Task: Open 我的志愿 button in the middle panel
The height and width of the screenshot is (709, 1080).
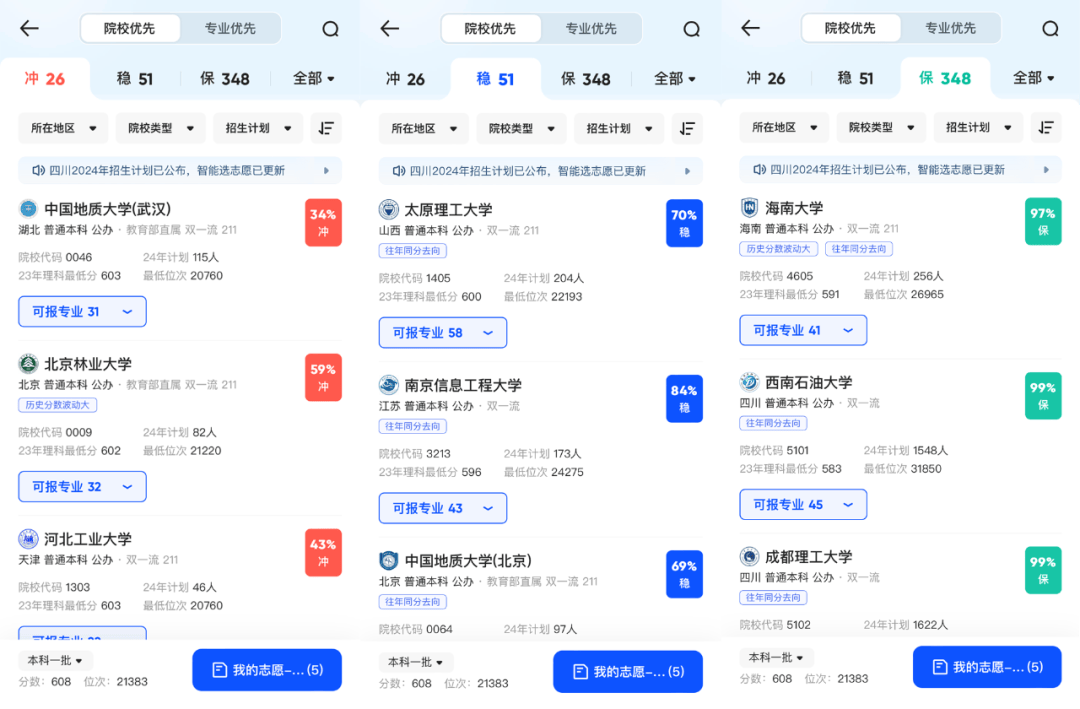Action: click(x=628, y=672)
